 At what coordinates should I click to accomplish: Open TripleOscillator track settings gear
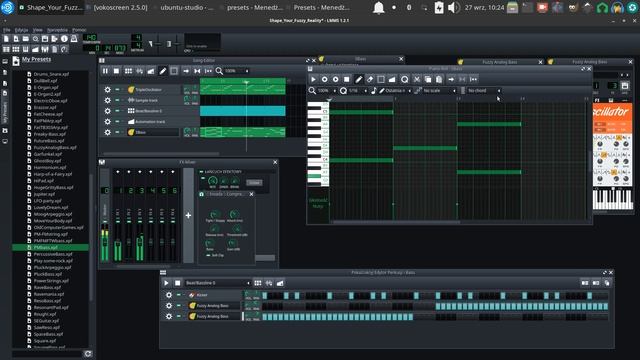coord(107,90)
